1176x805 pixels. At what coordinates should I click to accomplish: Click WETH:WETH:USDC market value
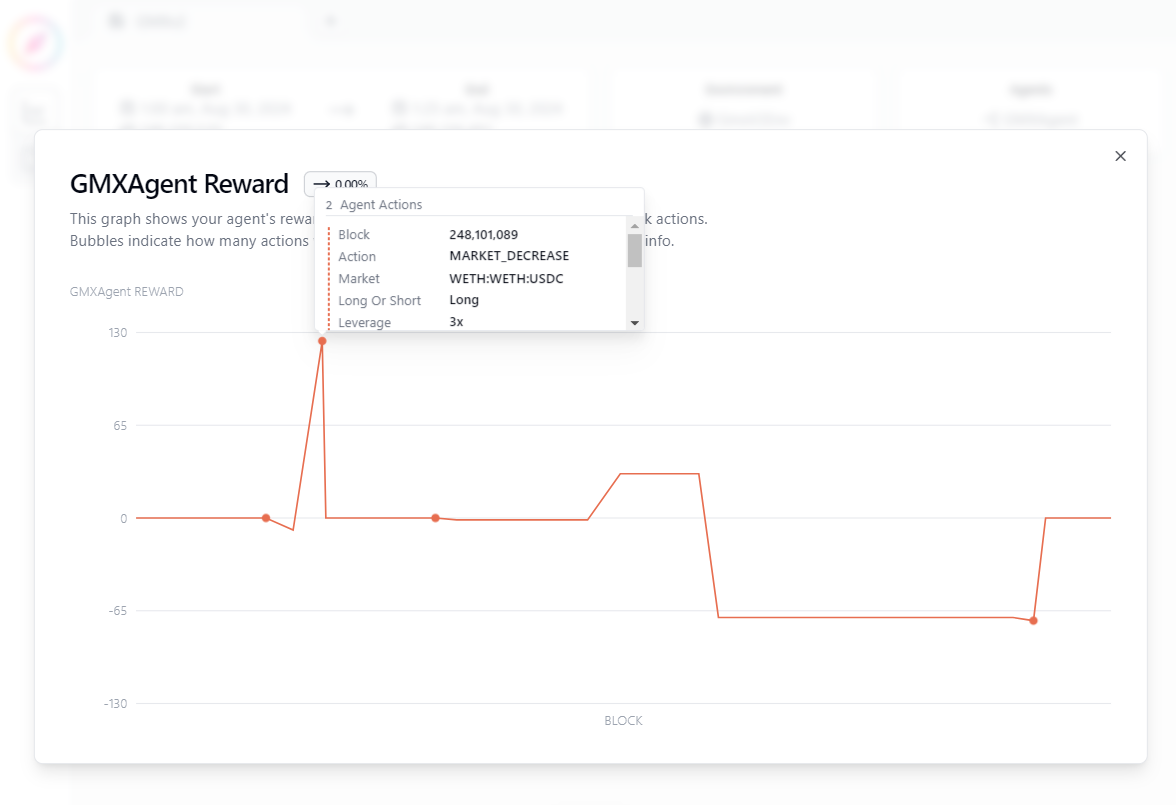click(x=506, y=278)
